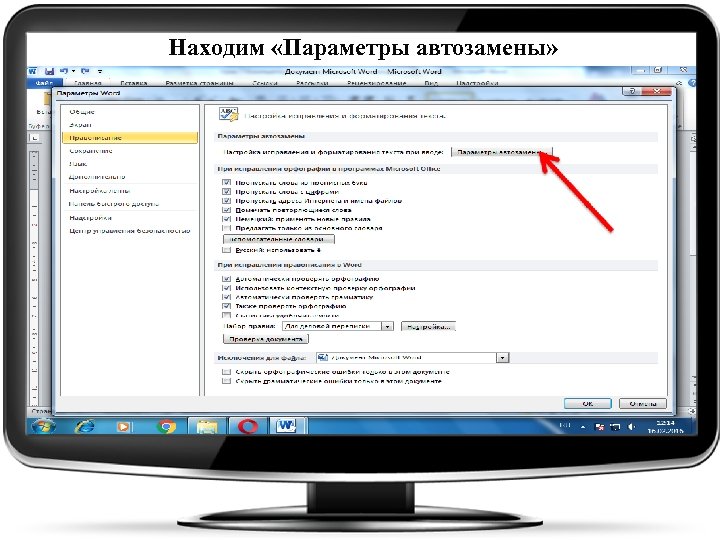The image size is (720, 540).
Task: Click the Настройка button beside rules set
Action: (x=428, y=326)
